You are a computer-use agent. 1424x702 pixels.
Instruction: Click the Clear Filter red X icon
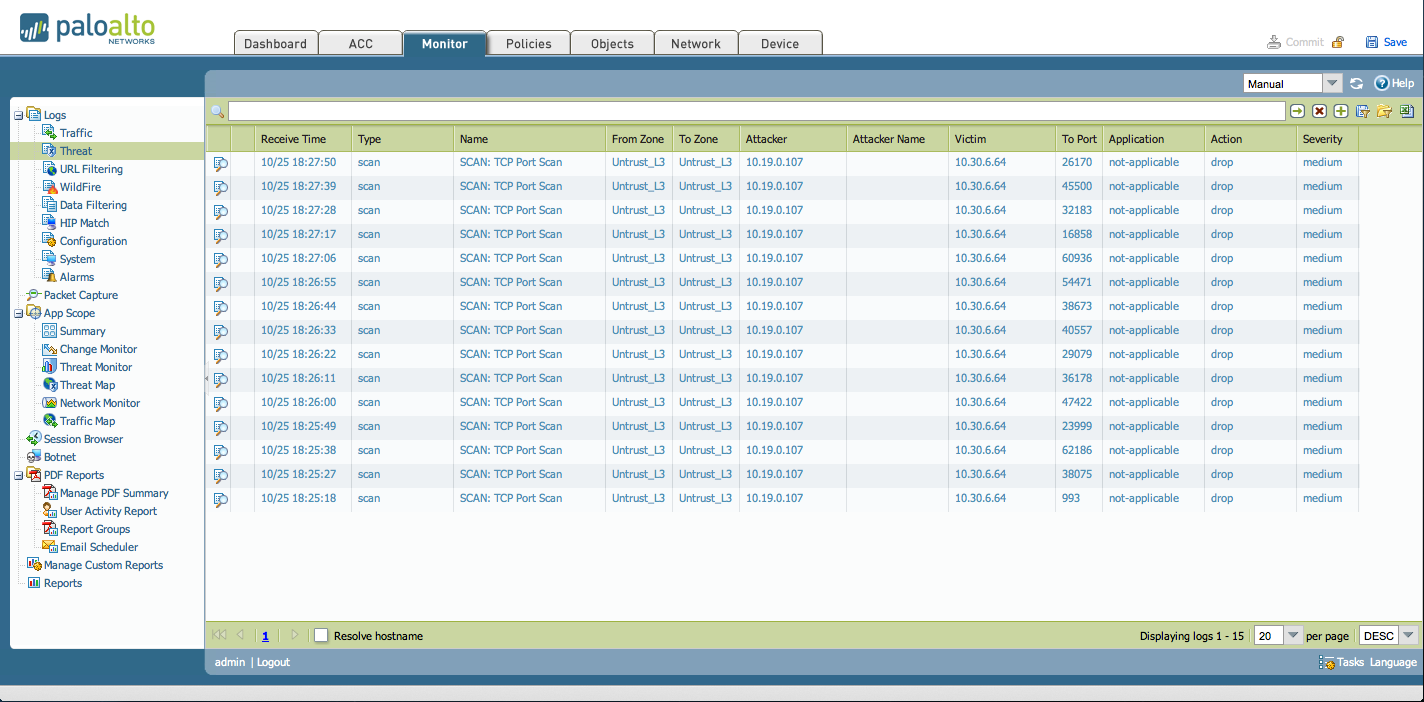pyautogui.click(x=1319, y=111)
